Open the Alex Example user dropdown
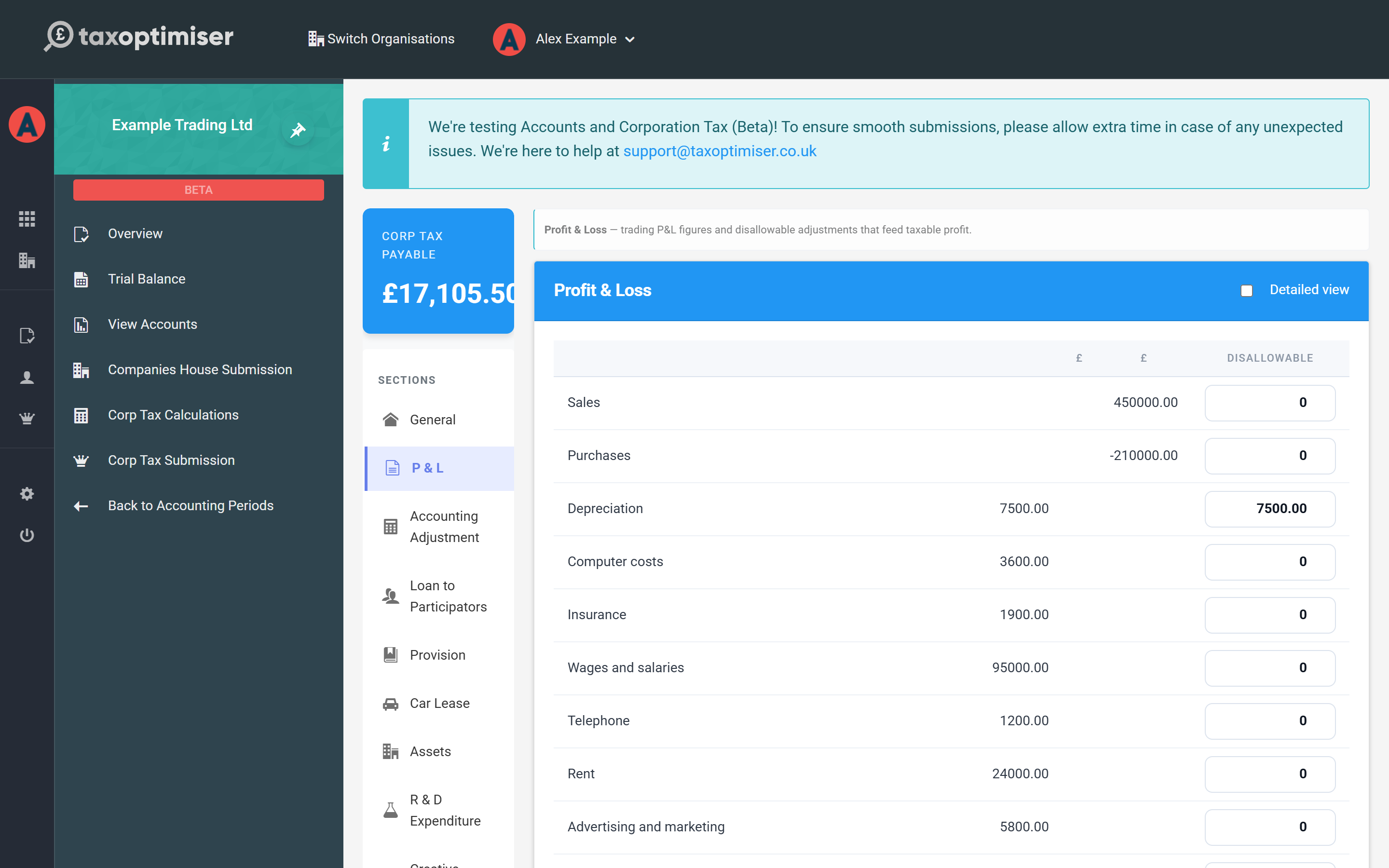1389x868 pixels. click(x=585, y=39)
